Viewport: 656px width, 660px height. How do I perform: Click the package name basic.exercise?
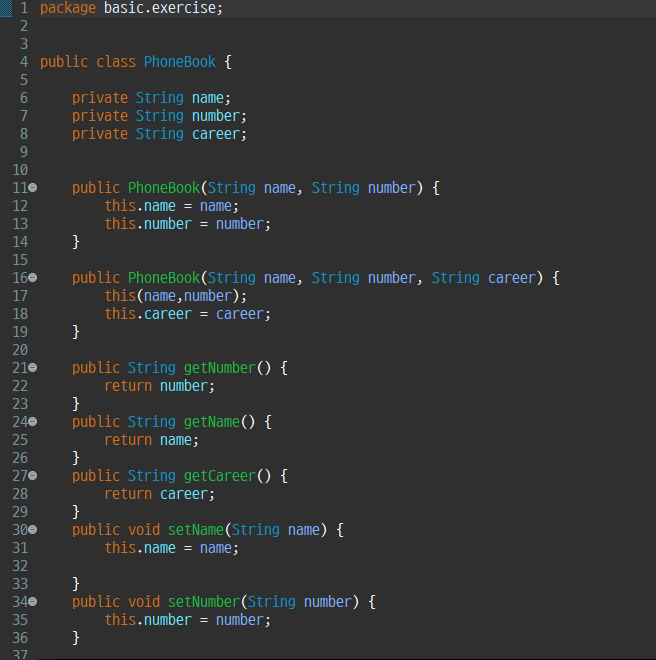[160, 8]
